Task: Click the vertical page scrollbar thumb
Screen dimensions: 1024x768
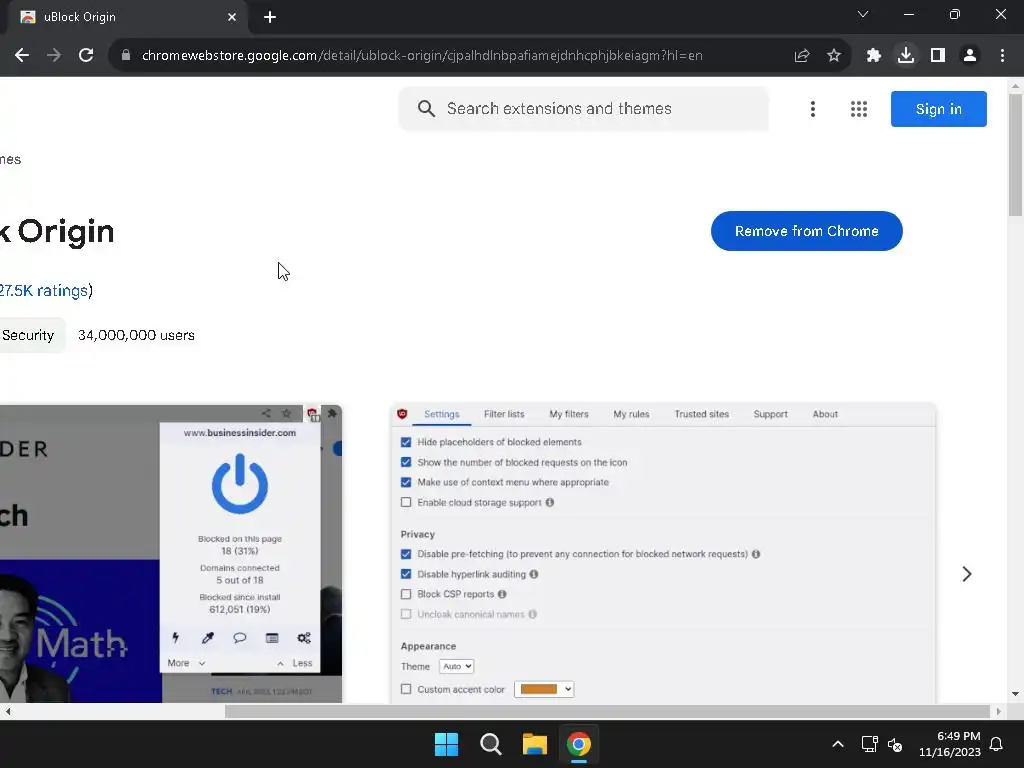Action: coord(1015,155)
